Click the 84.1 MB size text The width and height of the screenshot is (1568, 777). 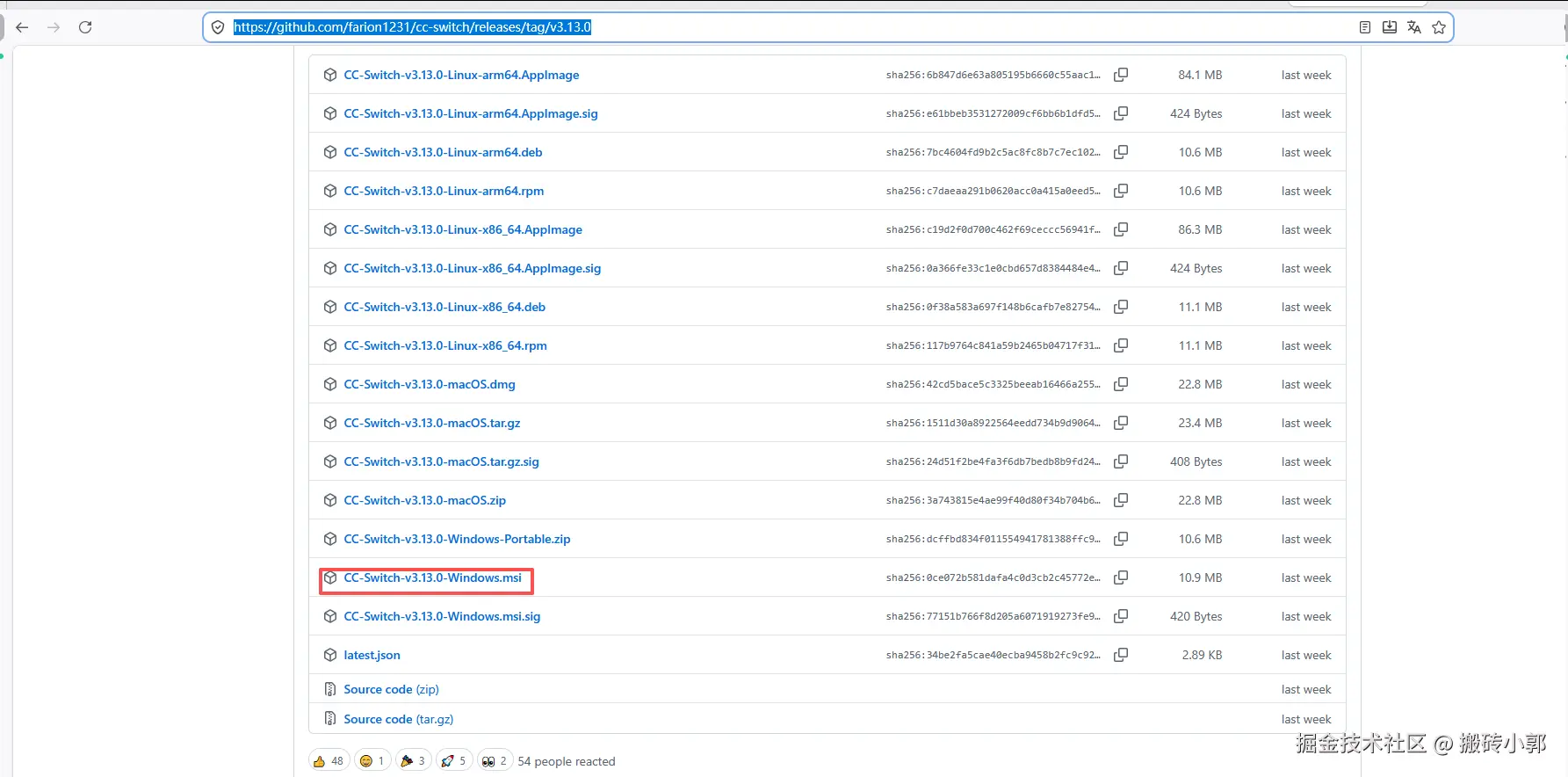[1200, 75]
